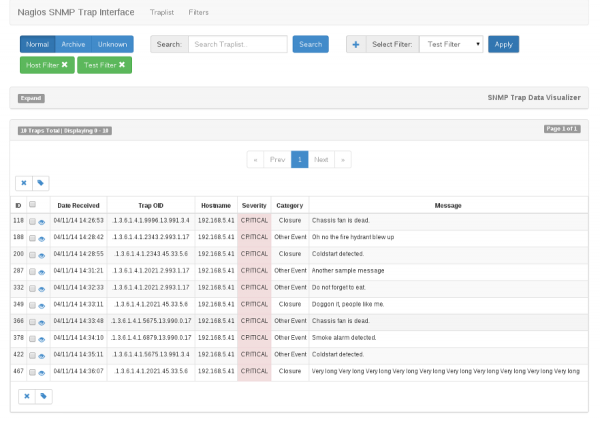Click the eye icon for trap 349
The width and height of the screenshot is (600, 421).
[x=42, y=304]
